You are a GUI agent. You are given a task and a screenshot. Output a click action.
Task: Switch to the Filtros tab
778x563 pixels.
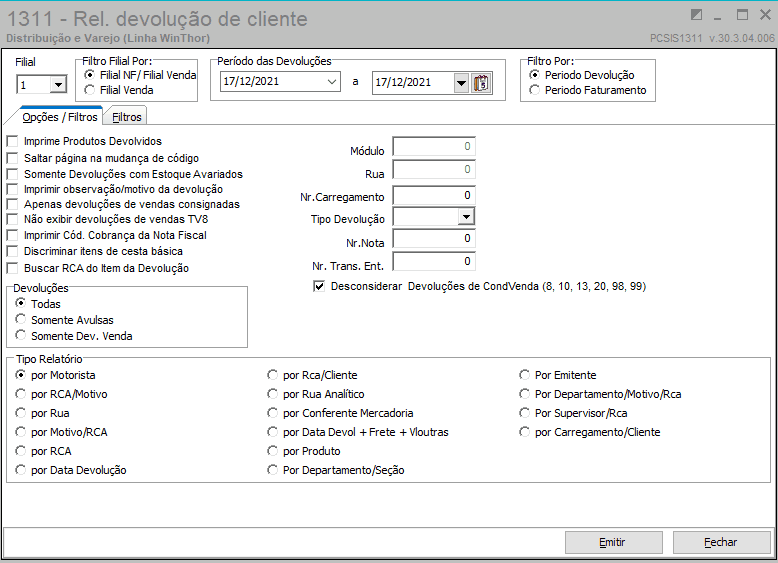point(127,117)
